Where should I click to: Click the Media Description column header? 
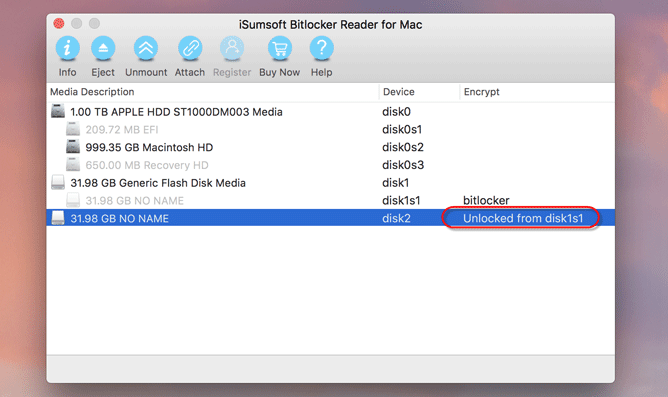point(213,92)
